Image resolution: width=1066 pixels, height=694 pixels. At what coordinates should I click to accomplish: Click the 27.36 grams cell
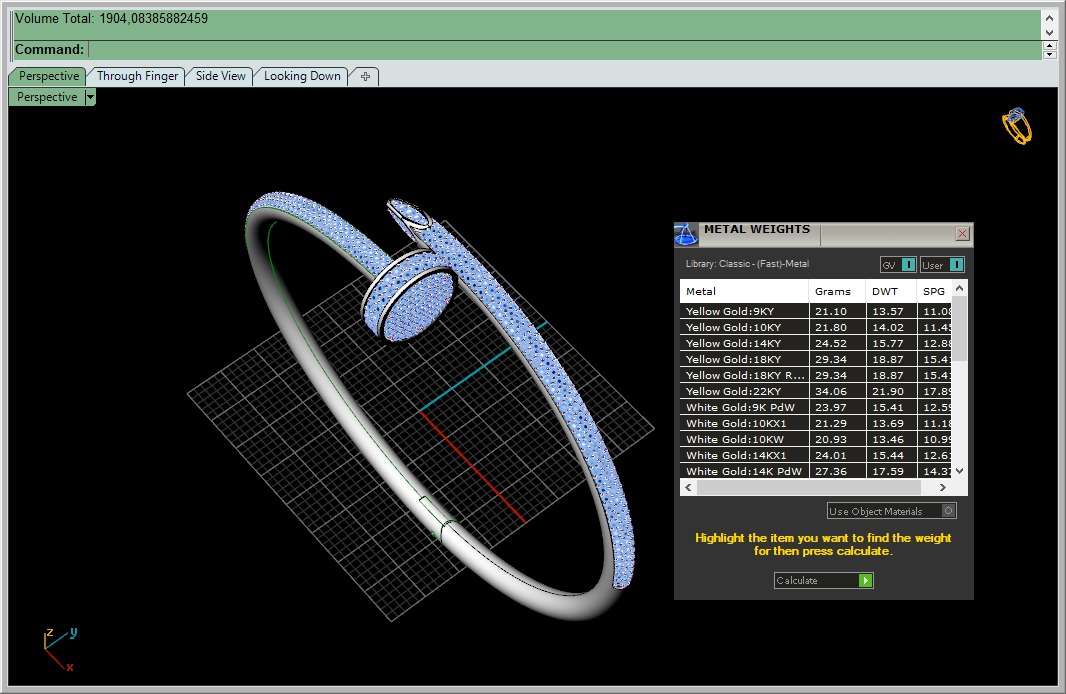pyautogui.click(x=837, y=471)
